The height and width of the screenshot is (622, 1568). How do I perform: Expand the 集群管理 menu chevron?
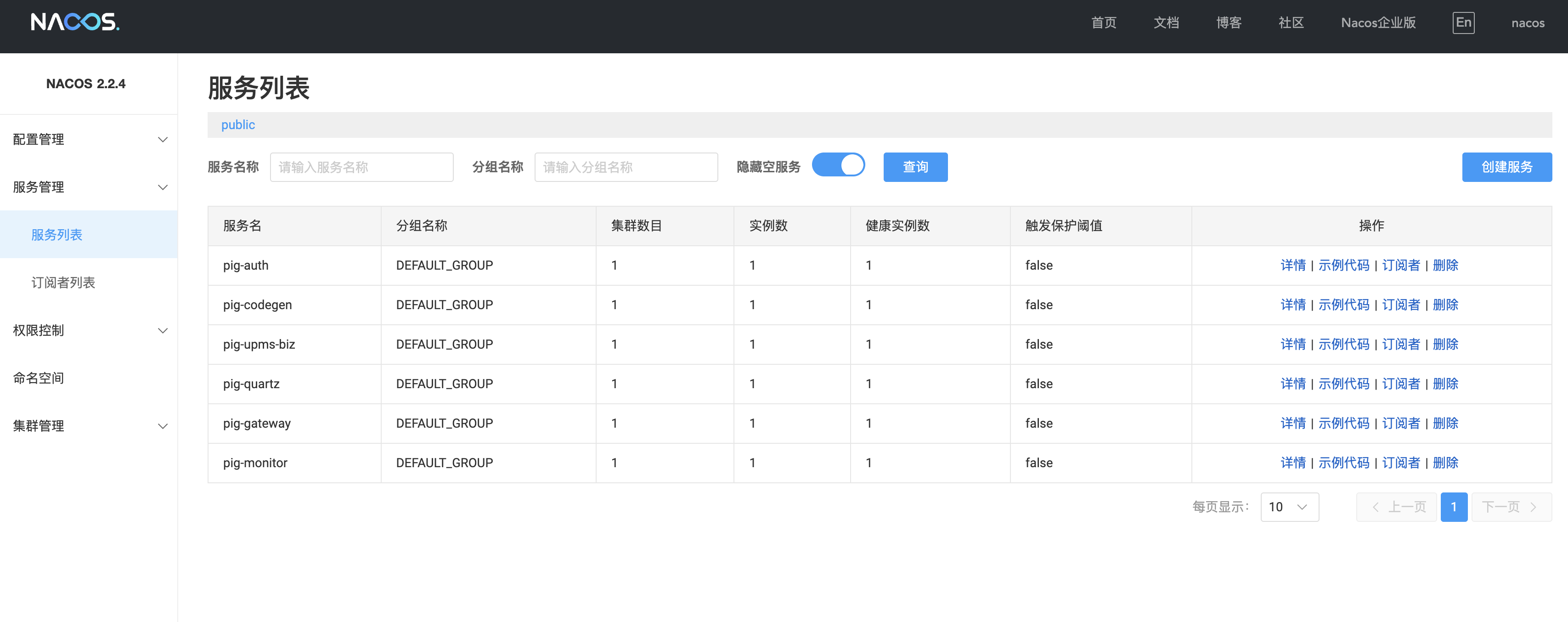tap(163, 426)
